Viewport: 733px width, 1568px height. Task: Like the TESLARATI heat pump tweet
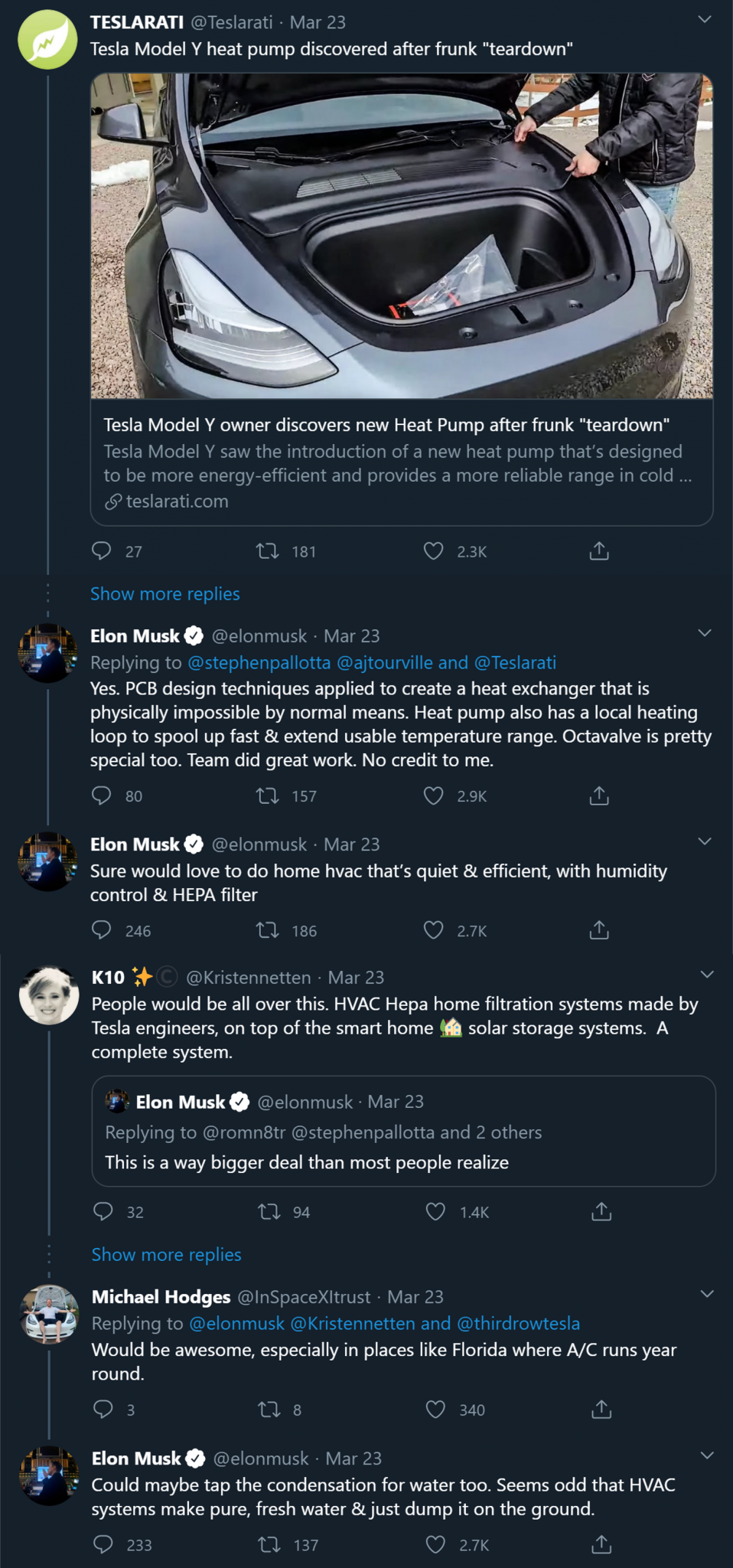click(434, 551)
